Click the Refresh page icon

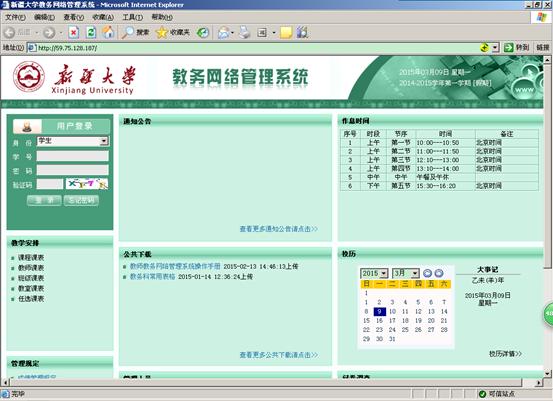[91, 33]
